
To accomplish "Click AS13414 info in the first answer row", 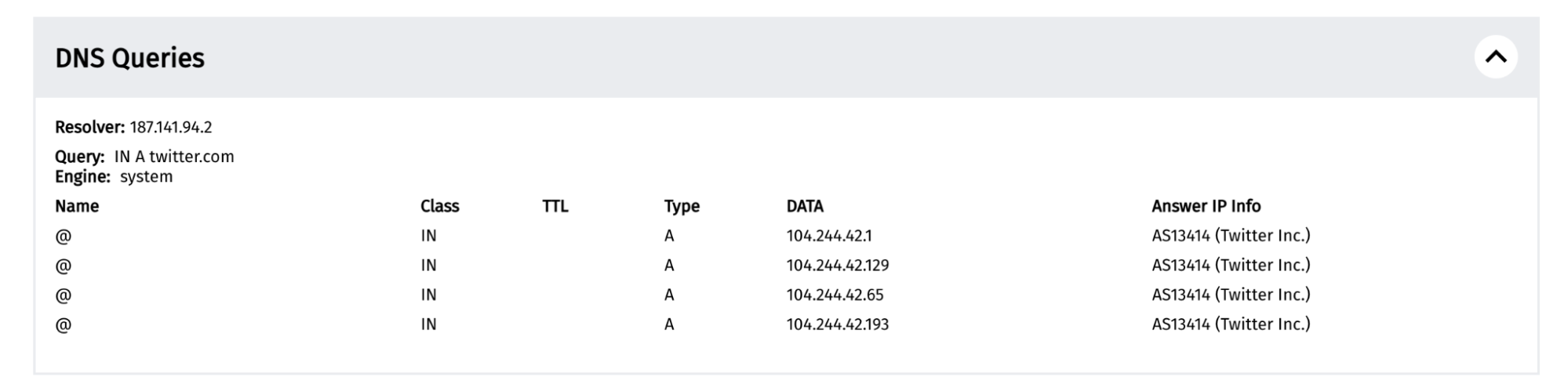I will [1231, 236].
